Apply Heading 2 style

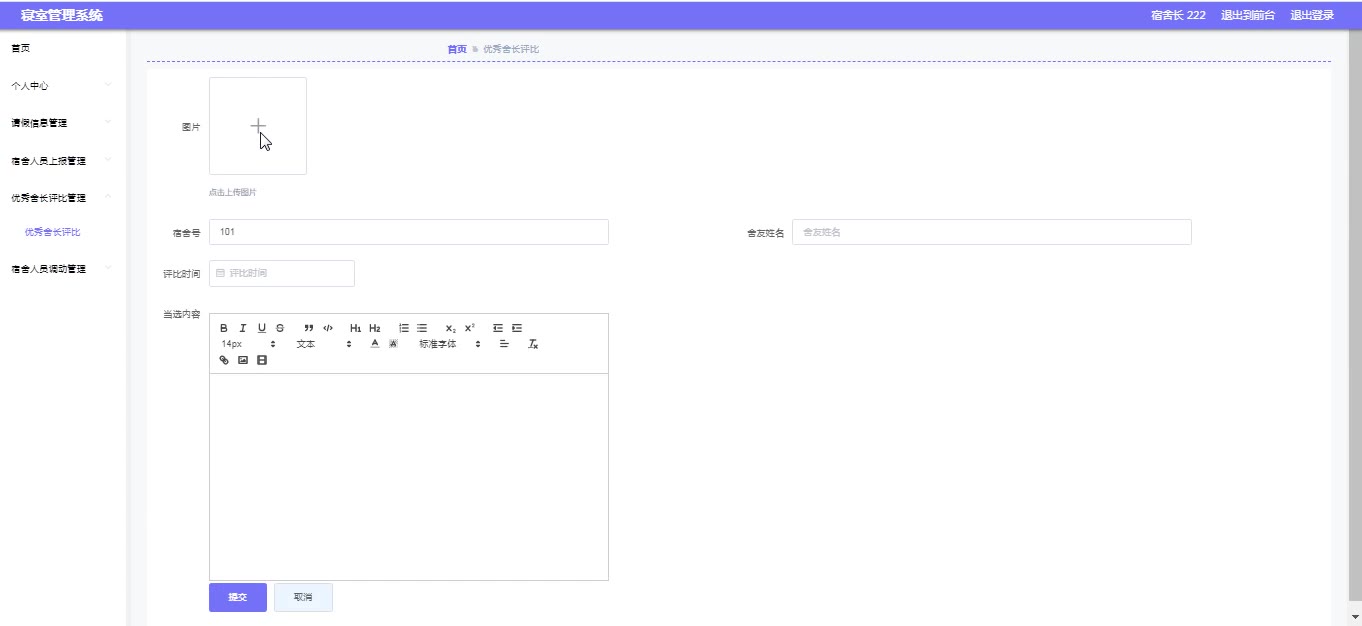(x=375, y=328)
